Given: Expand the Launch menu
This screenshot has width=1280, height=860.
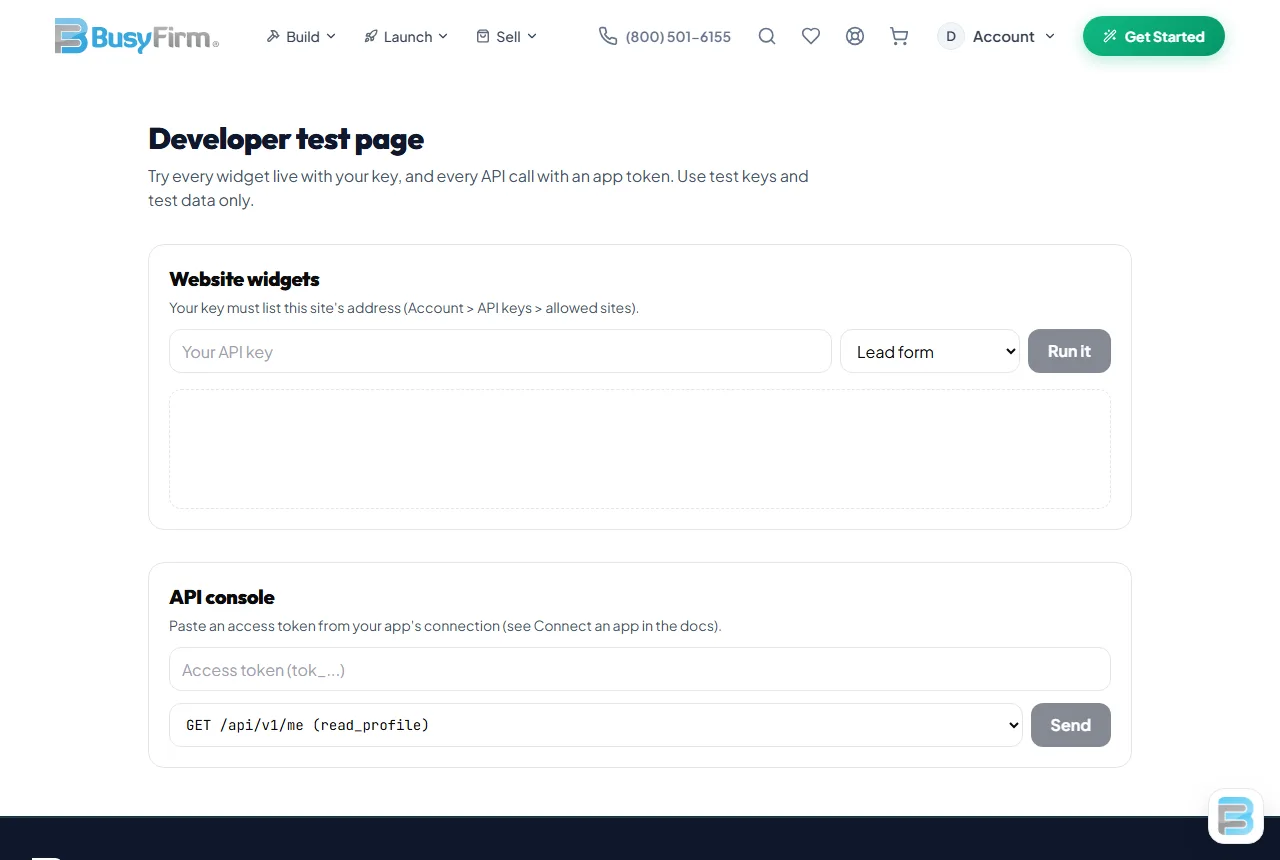Looking at the screenshot, I should (406, 36).
